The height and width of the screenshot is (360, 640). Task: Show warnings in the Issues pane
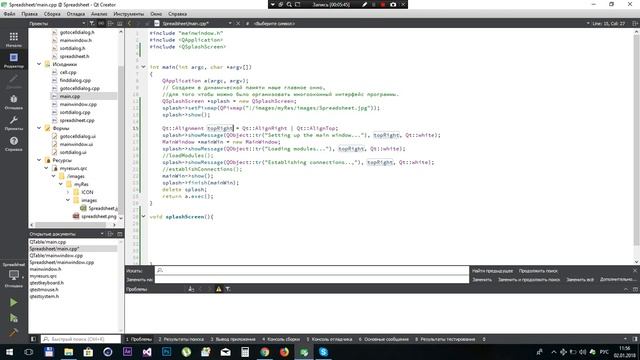(218, 289)
